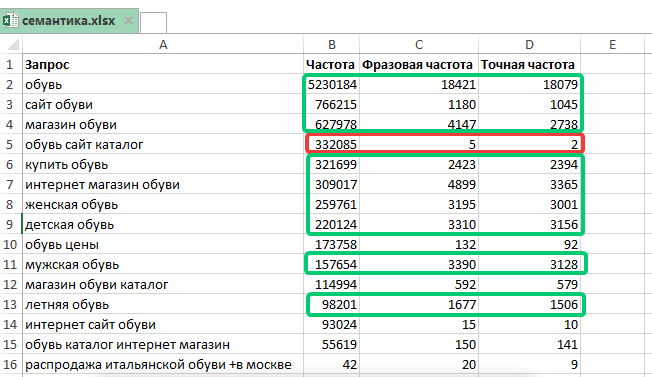Click the 'Запрос' header cell
The image size is (652, 377).
[x=163, y=64]
